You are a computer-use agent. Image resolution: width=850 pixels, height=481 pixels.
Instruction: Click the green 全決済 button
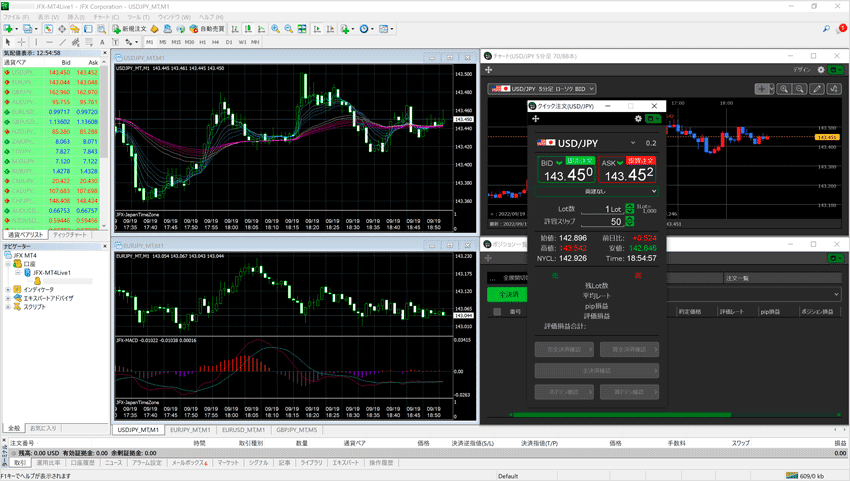(507, 294)
